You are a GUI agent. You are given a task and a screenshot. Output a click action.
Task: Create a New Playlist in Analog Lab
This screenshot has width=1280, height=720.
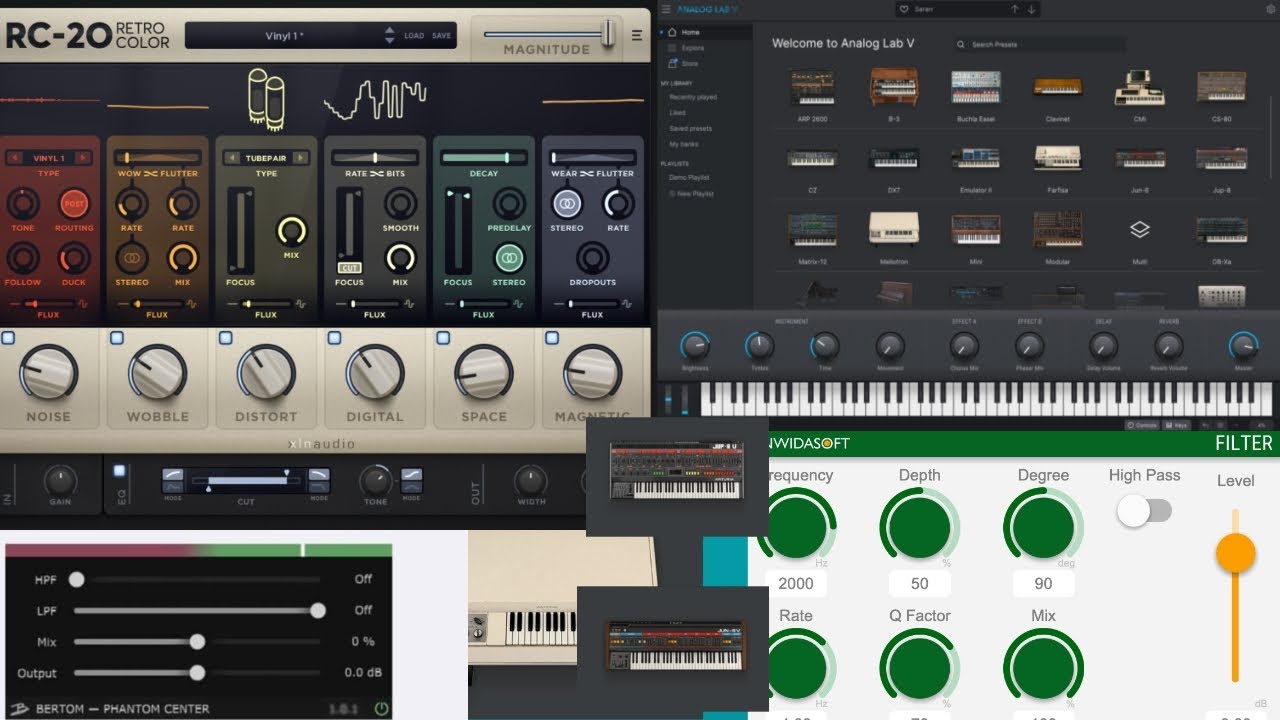[x=693, y=193]
